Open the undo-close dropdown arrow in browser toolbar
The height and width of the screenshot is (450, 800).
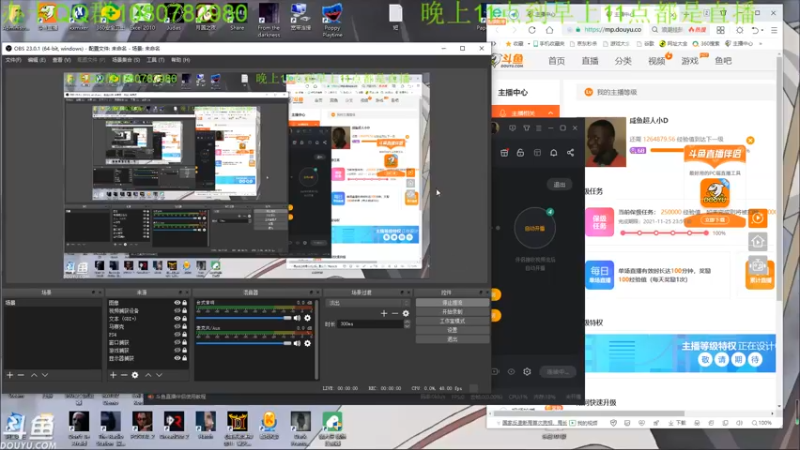pos(762,30)
